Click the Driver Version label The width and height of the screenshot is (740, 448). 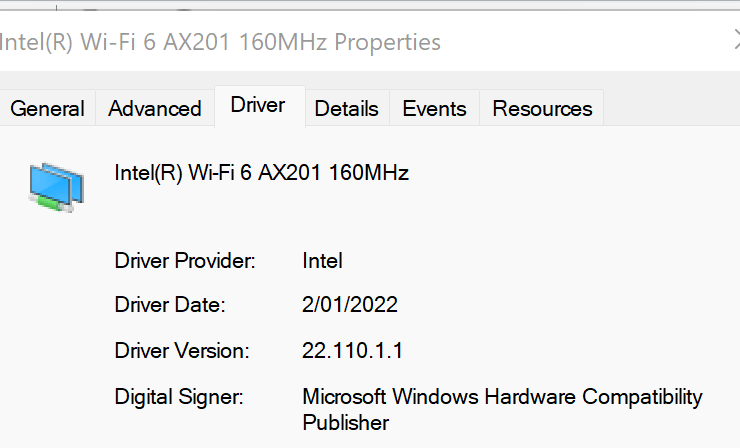point(182,351)
